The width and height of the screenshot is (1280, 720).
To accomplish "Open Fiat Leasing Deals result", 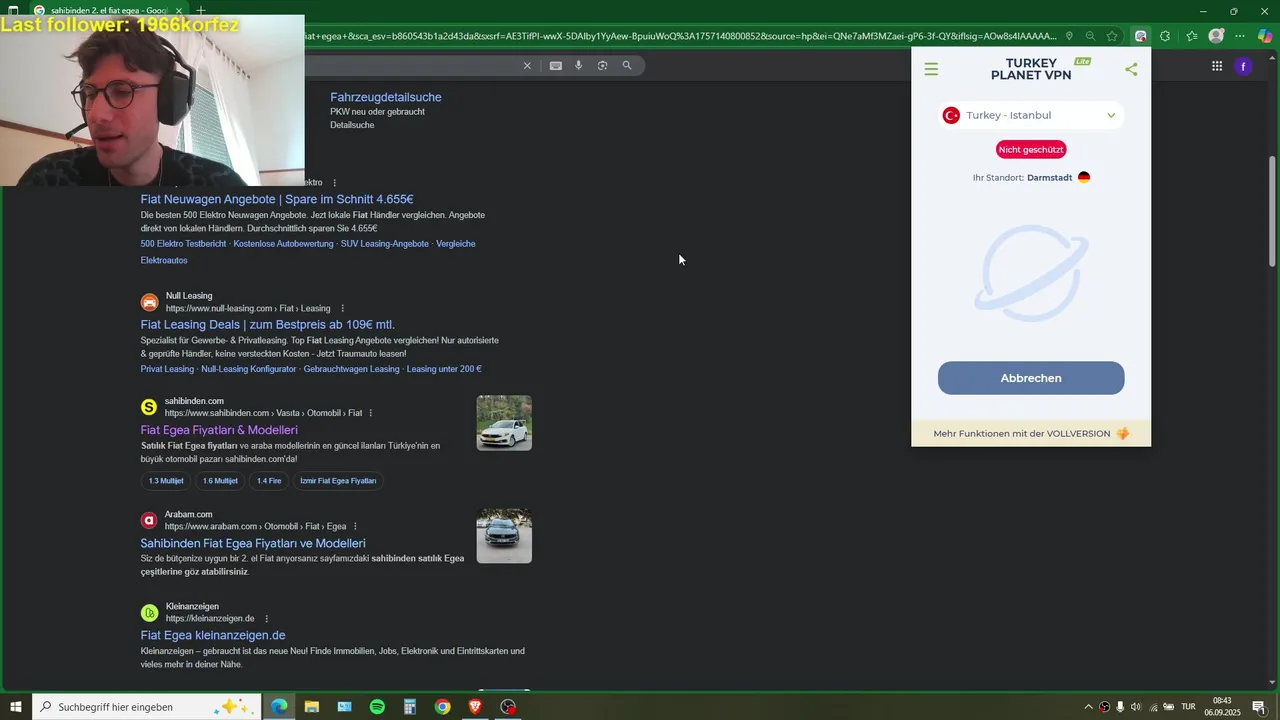I will tap(268, 325).
